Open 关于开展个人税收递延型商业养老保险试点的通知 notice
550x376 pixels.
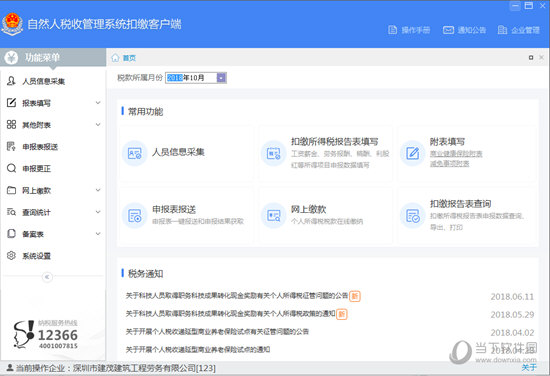(x=198, y=349)
